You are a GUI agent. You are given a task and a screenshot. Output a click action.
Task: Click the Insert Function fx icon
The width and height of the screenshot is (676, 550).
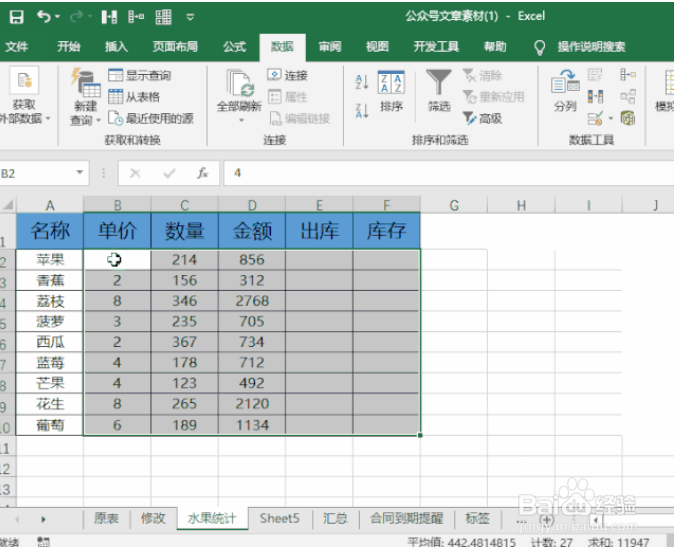pos(203,173)
